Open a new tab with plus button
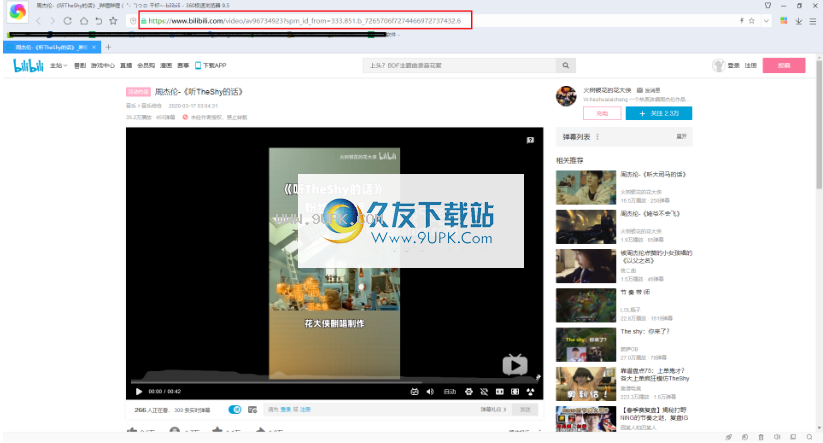Image resolution: width=823 pixels, height=443 pixels. pos(108,47)
